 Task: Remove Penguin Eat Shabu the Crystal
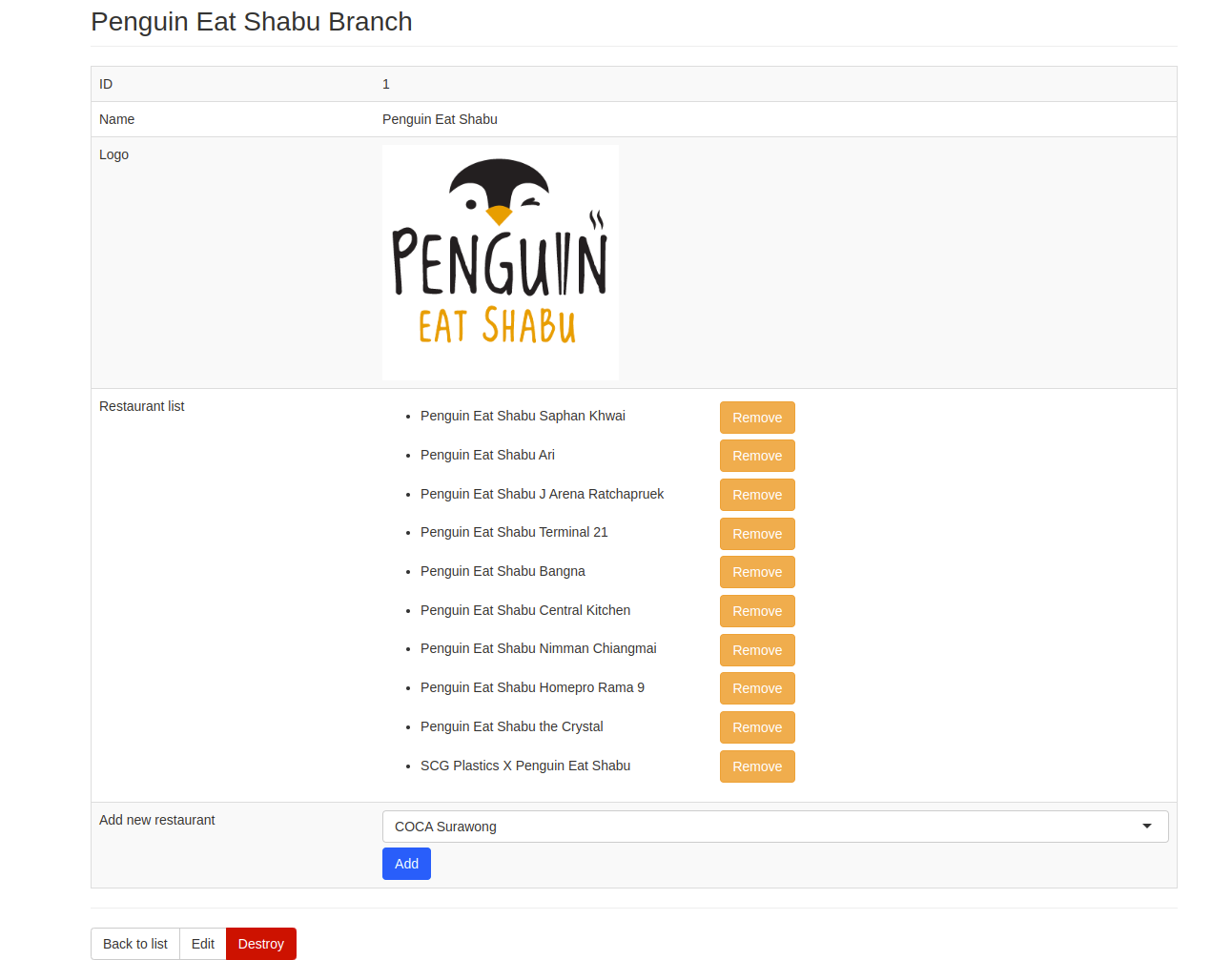(x=756, y=727)
